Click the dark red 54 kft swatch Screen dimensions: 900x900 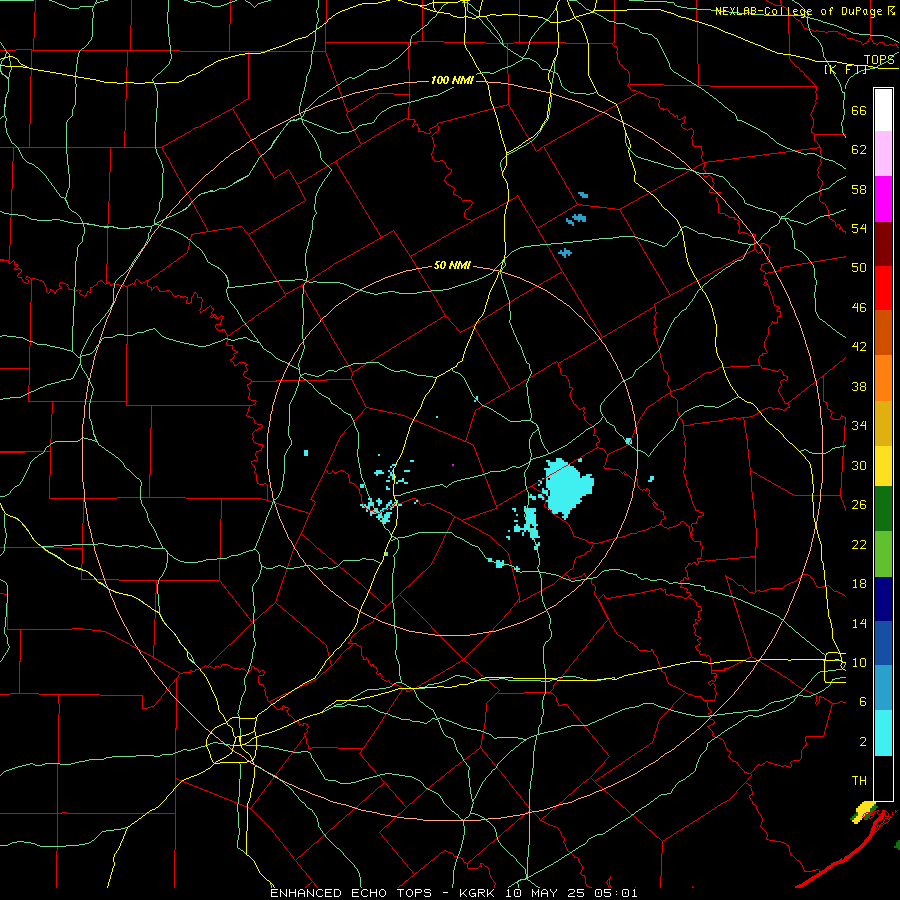click(883, 244)
